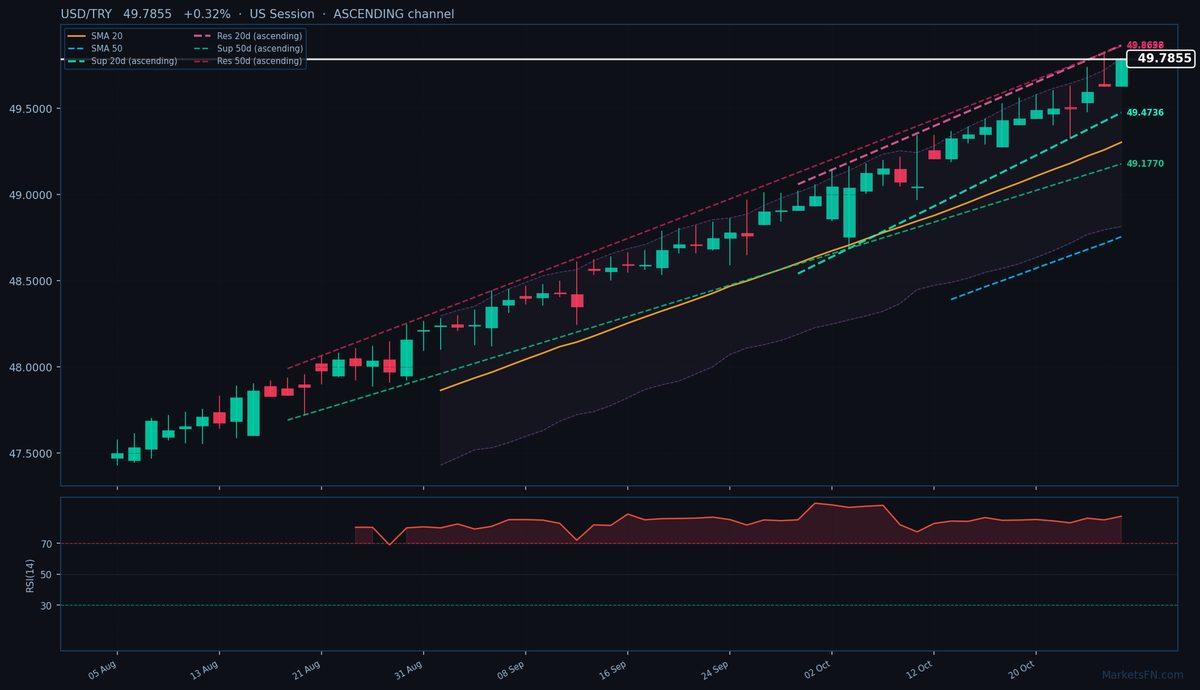Click the 49.0000 price axis label

pyautogui.click(x=30, y=195)
